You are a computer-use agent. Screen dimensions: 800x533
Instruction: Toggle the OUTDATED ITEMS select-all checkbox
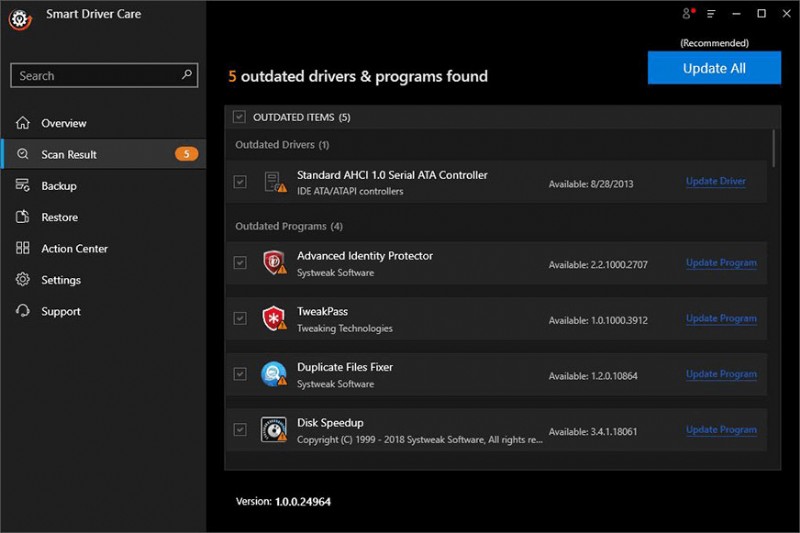tap(239, 117)
